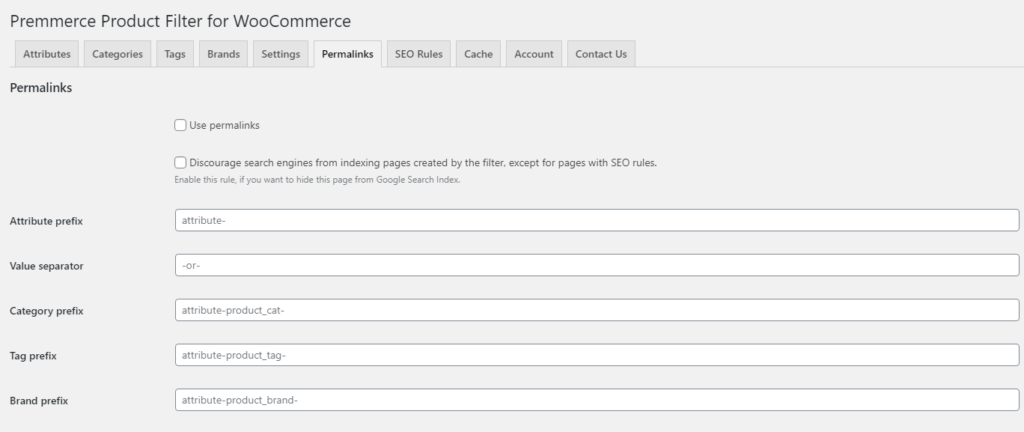Enable the Use permalinks checkbox
Screen dimensions: 1024x432
[x=181, y=125]
